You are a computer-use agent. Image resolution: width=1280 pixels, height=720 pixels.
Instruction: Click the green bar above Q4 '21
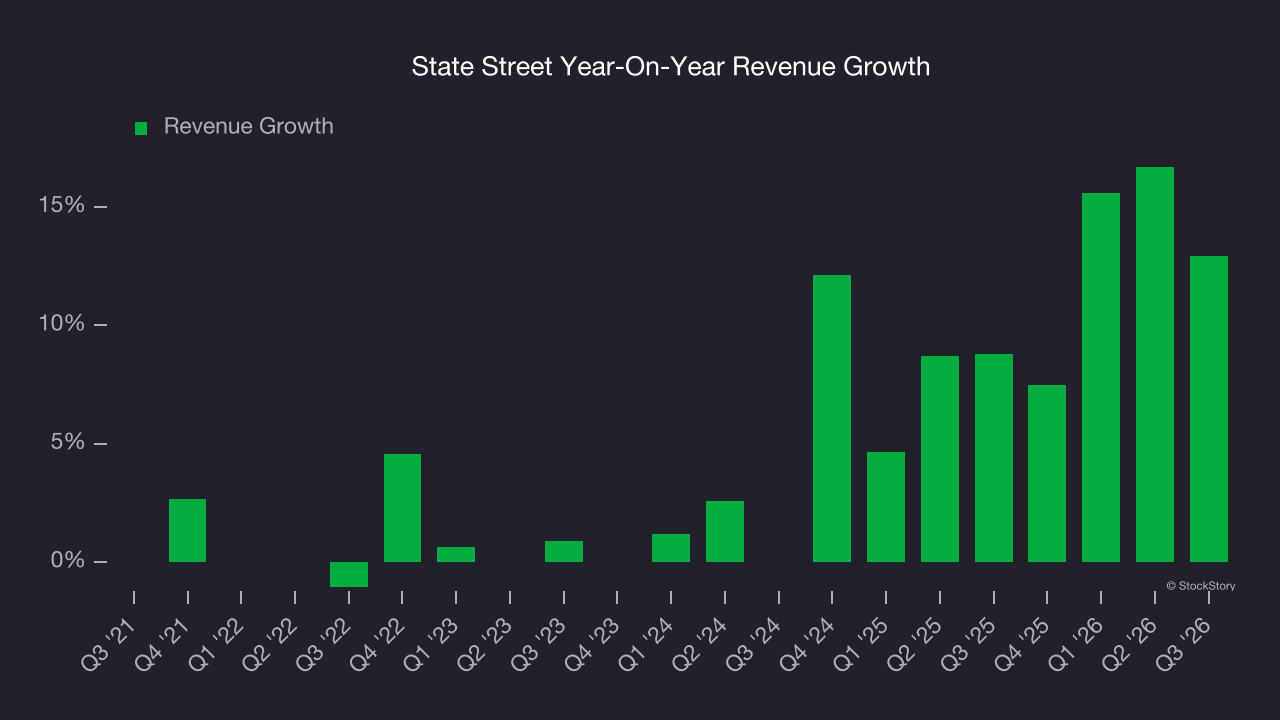(187, 530)
